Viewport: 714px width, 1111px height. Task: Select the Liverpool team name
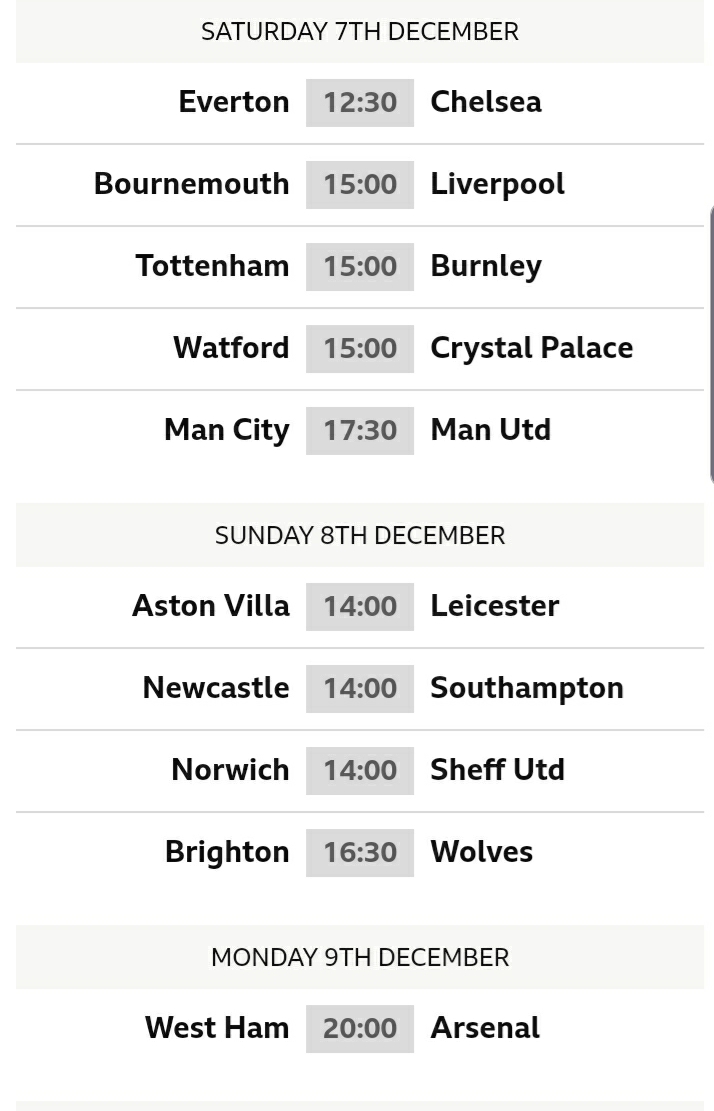tap(497, 184)
